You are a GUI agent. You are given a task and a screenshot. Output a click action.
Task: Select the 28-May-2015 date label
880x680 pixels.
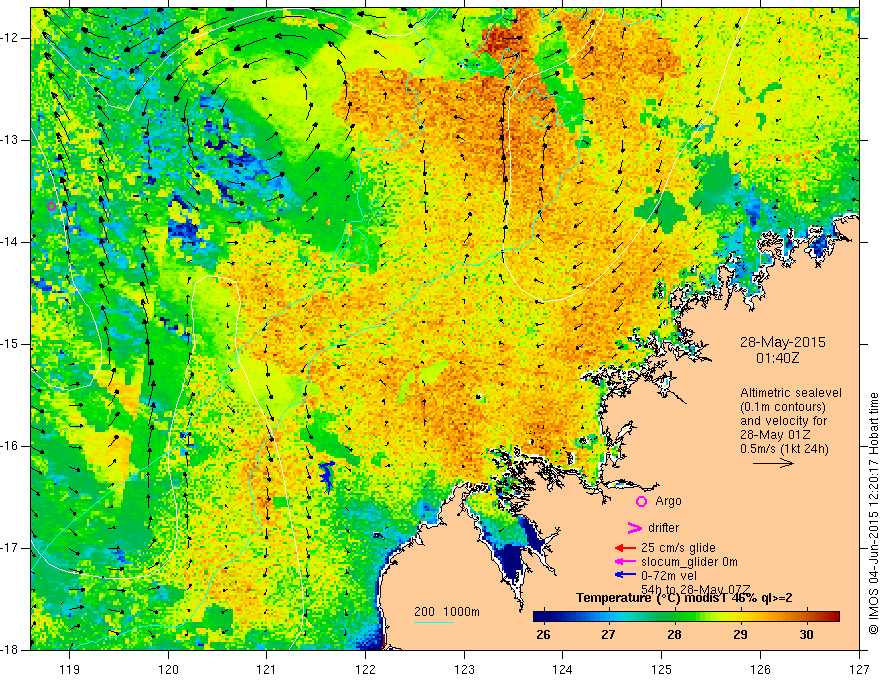[x=782, y=342]
